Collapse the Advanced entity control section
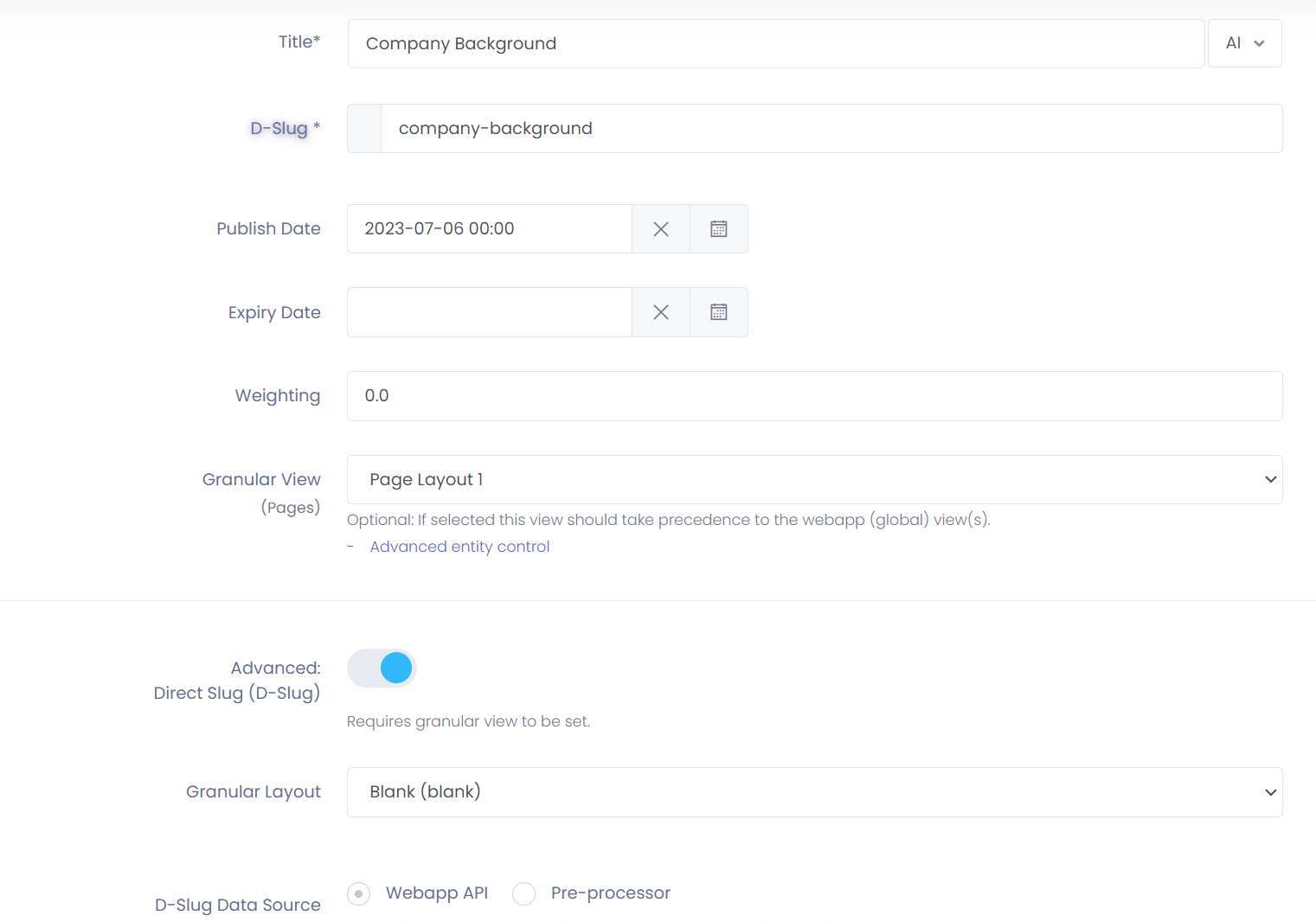 [350, 546]
